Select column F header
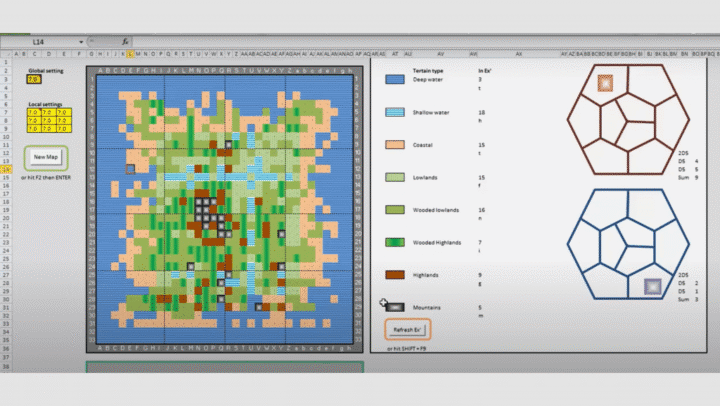 pos(79,54)
